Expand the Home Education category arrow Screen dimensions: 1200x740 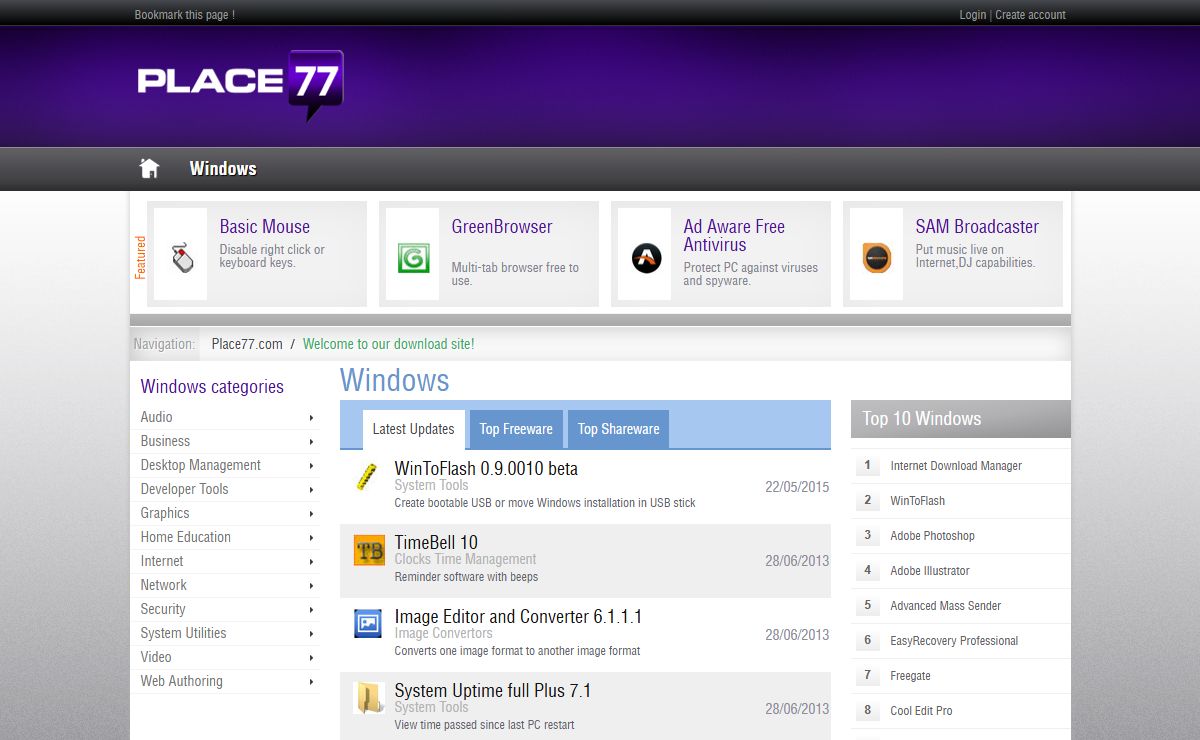click(311, 537)
